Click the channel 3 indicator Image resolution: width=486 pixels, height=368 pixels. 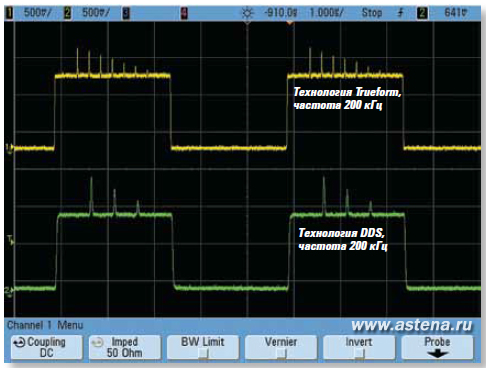point(126,13)
